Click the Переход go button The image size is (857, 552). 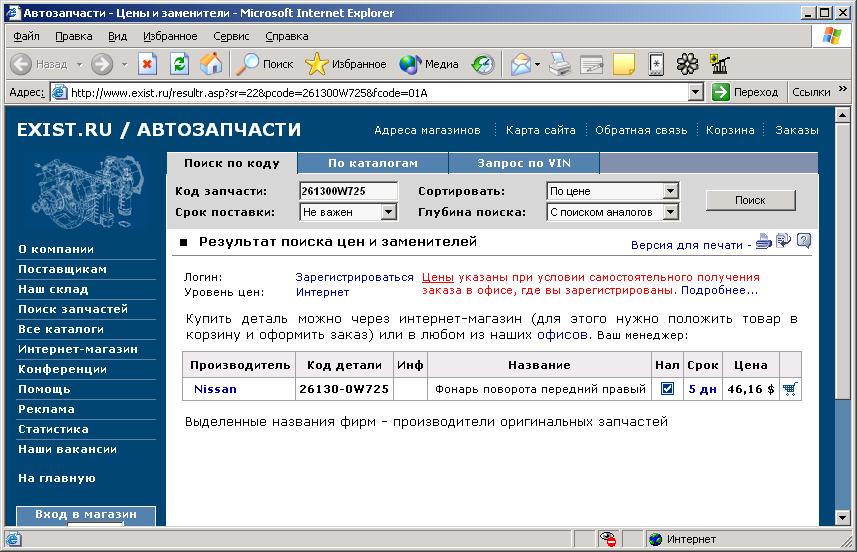tap(746, 92)
